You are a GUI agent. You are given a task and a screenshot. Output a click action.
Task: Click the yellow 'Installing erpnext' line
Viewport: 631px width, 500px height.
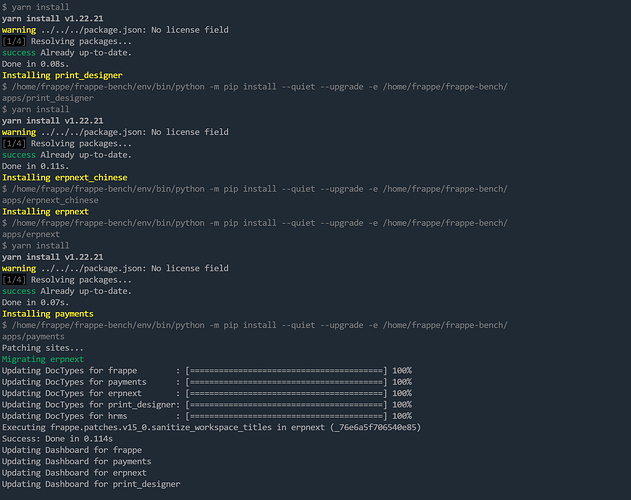pyautogui.click(x=45, y=212)
